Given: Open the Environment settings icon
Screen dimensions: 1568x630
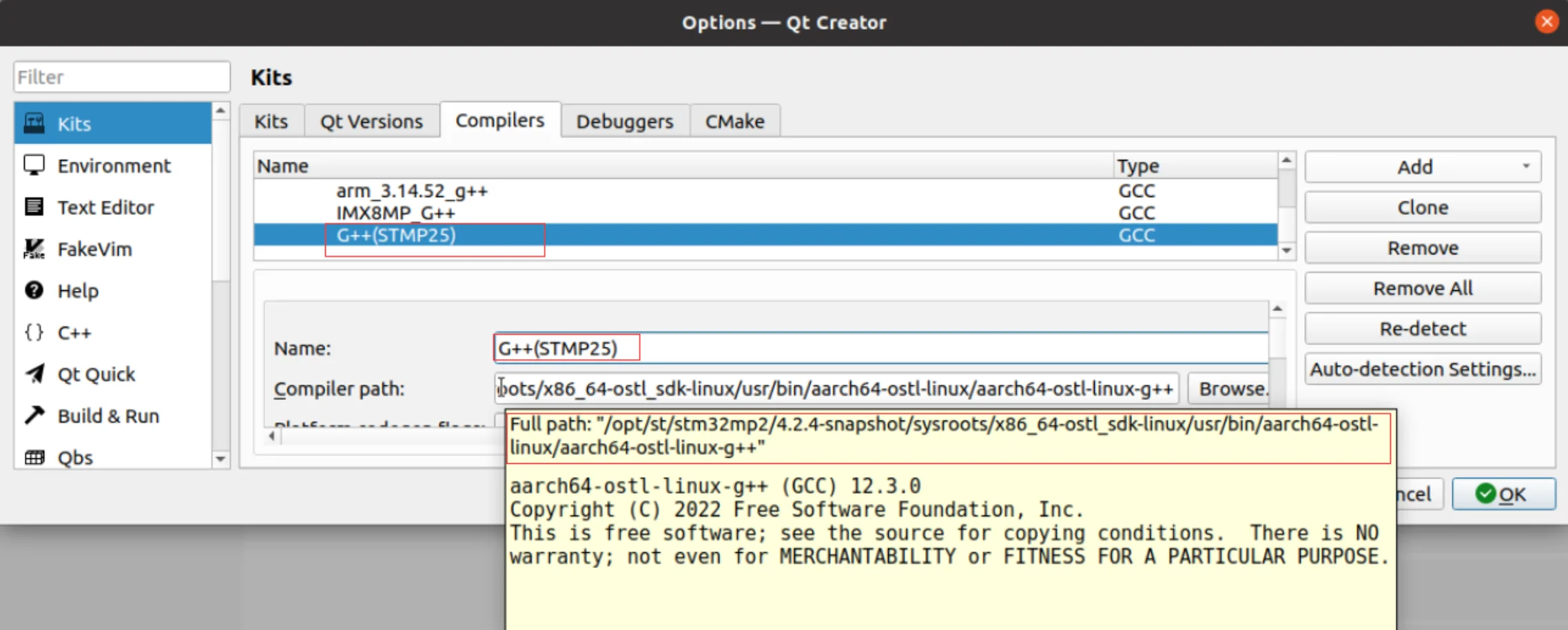Looking at the screenshot, I should pyautogui.click(x=34, y=165).
